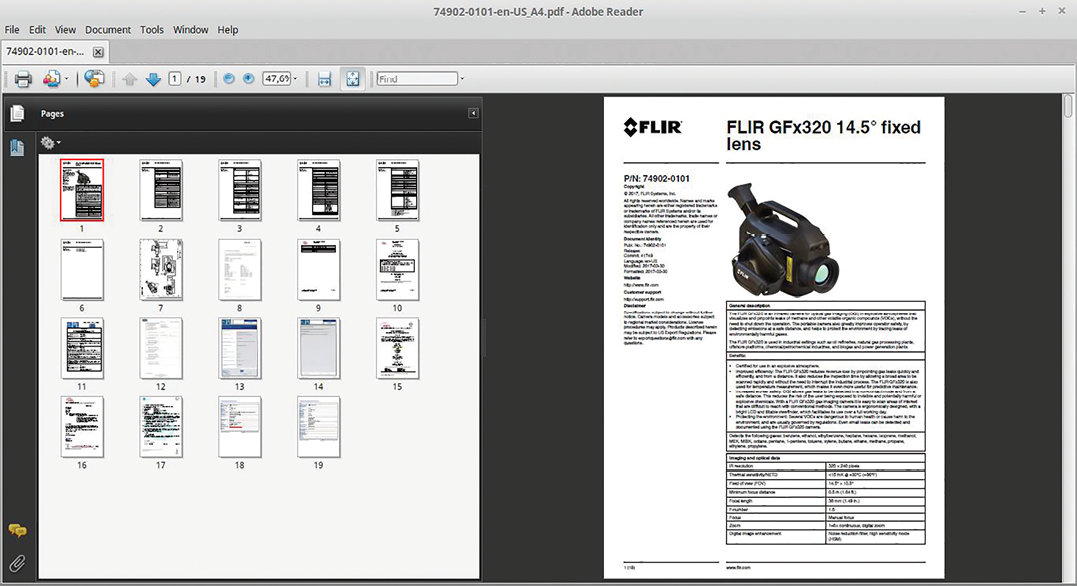Open the Document menu
Viewport: 1077px width, 586px height.
(108, 30)
